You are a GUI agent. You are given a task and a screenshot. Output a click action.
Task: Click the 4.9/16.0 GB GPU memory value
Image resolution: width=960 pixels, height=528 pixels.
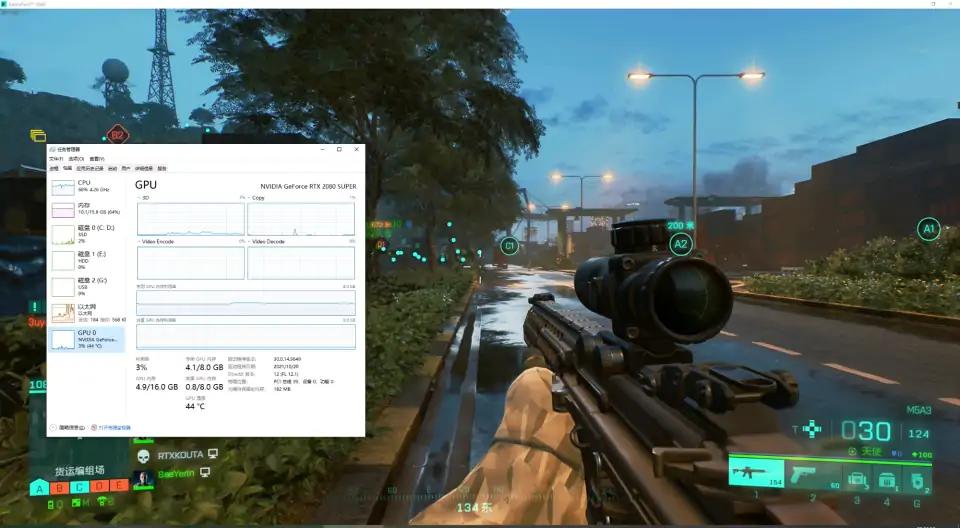157,387
